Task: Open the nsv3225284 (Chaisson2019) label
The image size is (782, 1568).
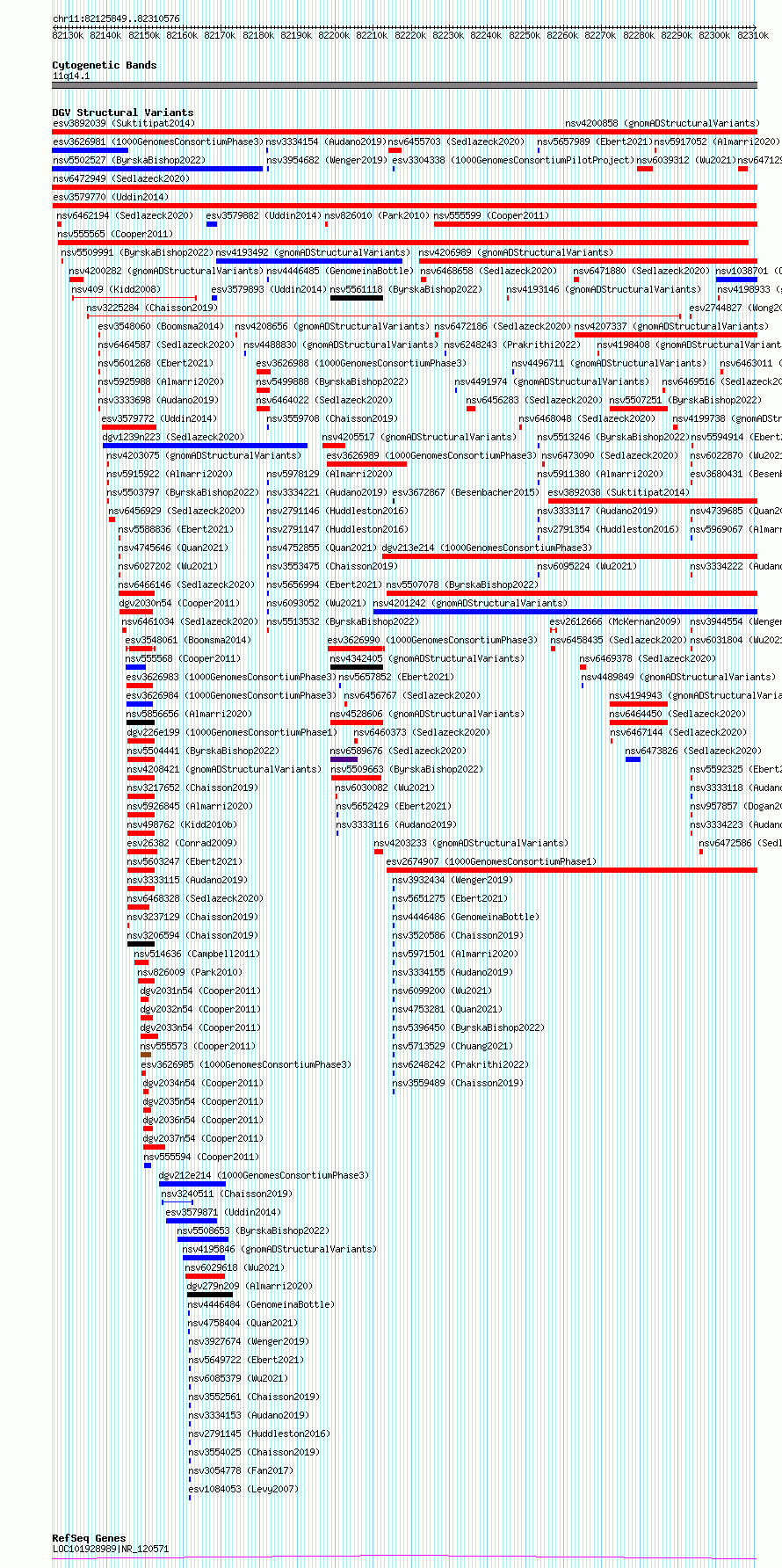Action: (x=152, y=309)
